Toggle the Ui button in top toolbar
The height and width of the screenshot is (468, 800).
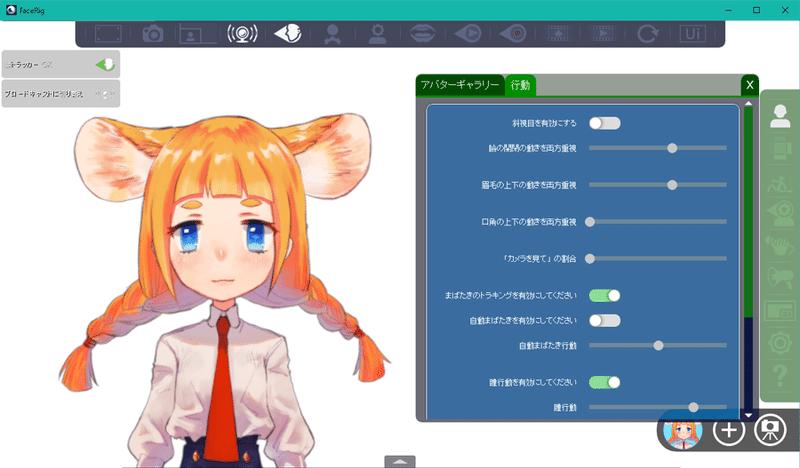pos(692,34)
